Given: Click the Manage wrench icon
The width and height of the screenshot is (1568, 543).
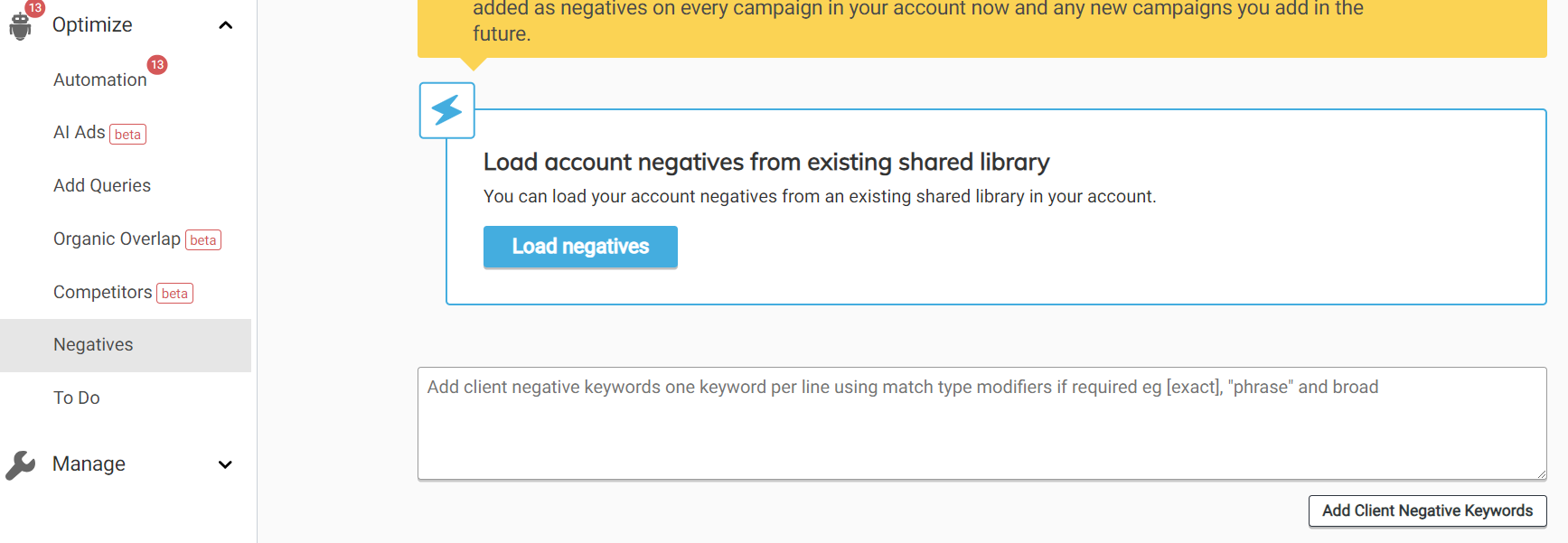Looking at the screenshot, I should point(20,464).
